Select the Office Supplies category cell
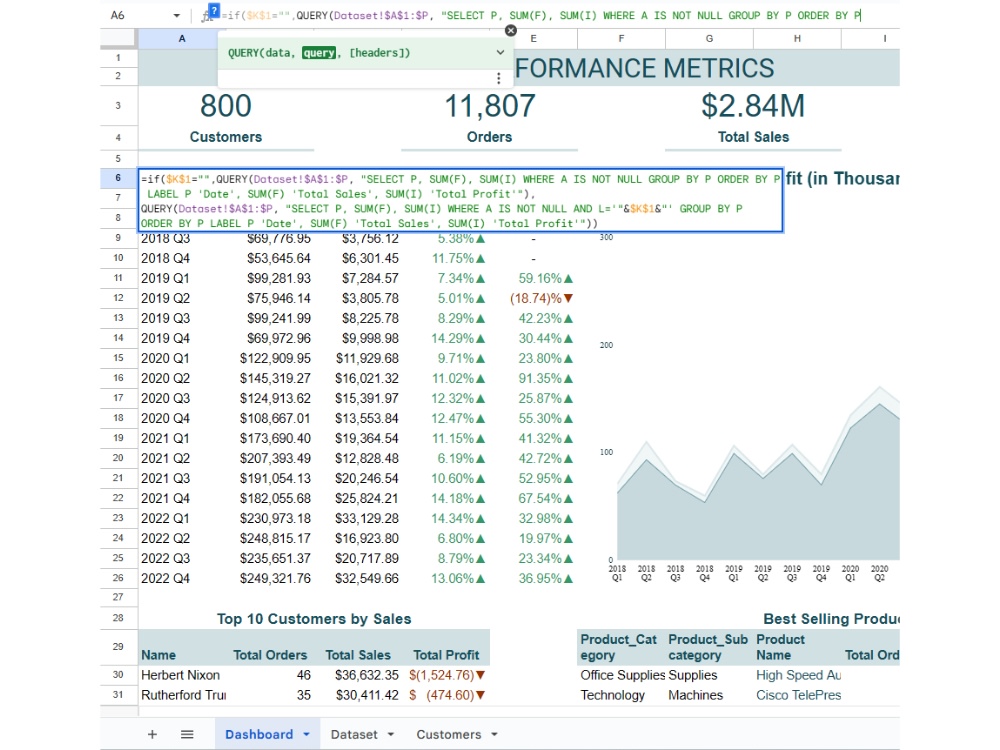1000x750 pixels. click(622, 675)
